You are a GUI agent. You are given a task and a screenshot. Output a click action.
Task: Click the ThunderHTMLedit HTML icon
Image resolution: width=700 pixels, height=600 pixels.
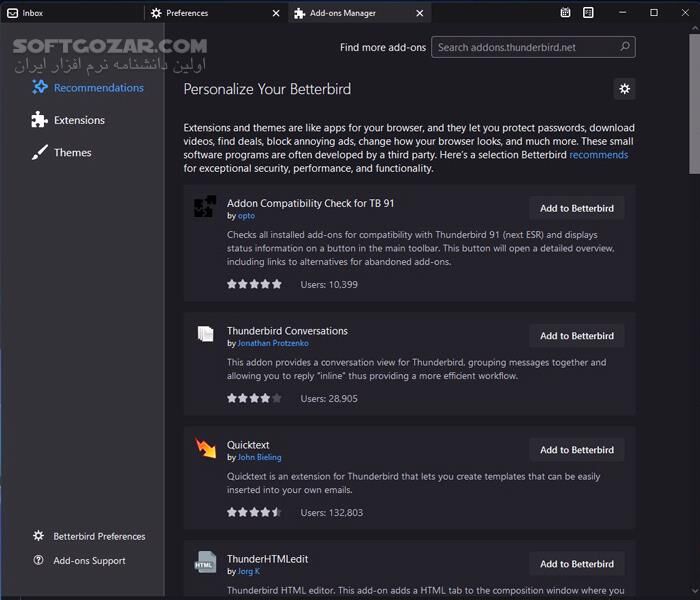click(205, 562)
